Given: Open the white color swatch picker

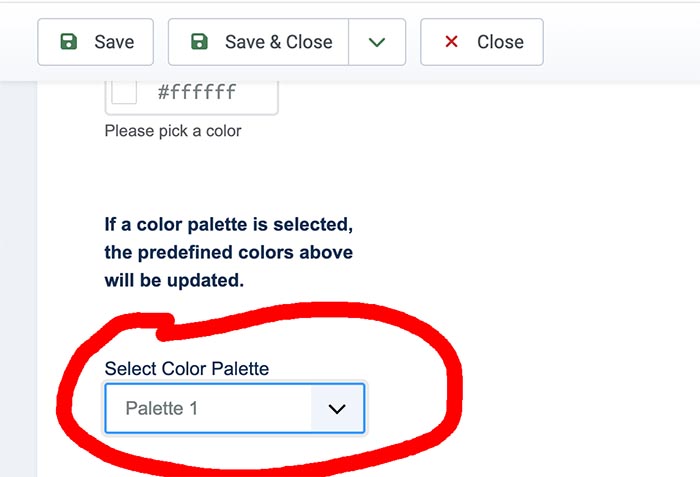Looking at the screenshot, I should (x=124, y=92).
